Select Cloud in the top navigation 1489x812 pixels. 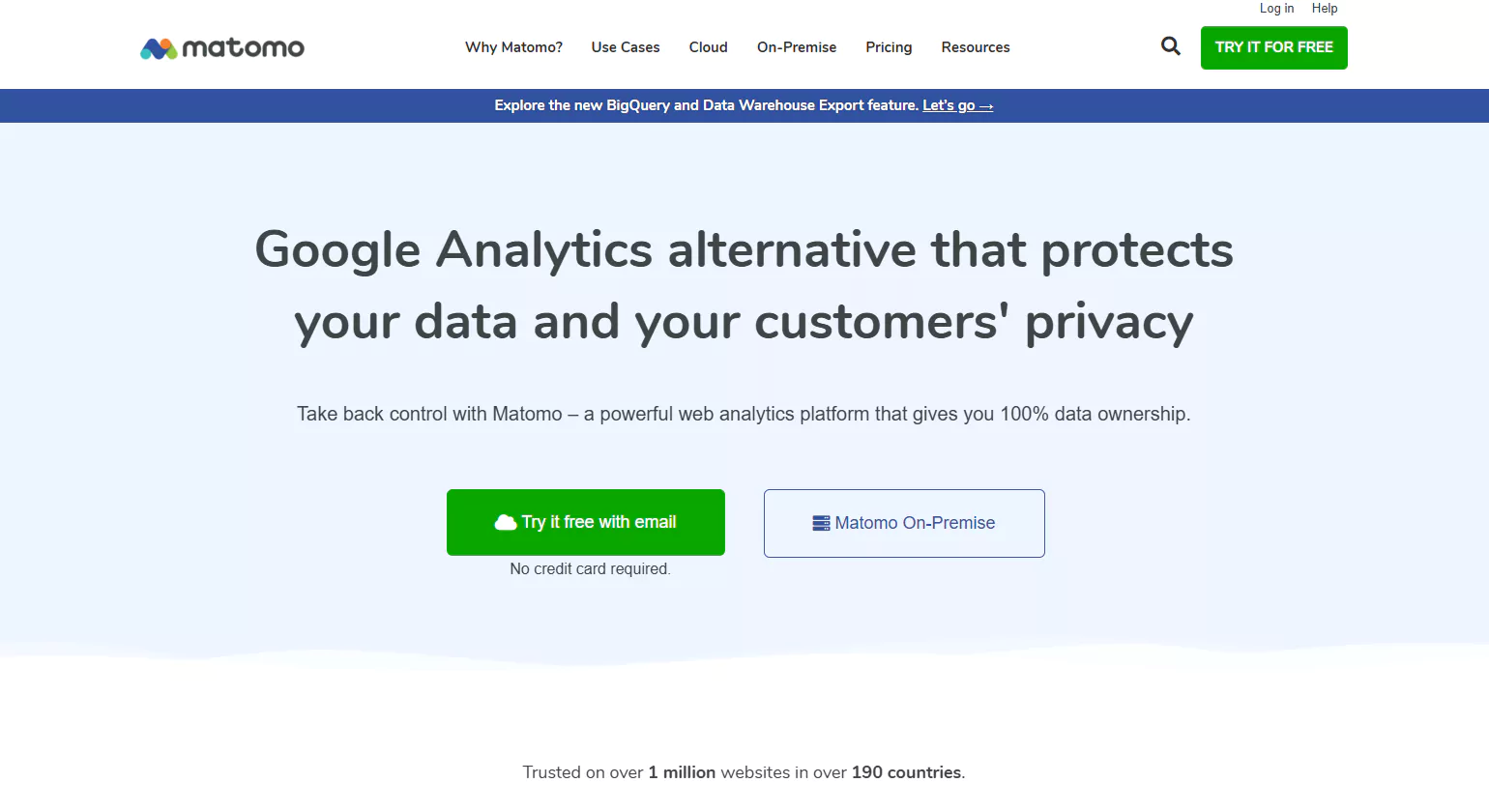[708, 47]
